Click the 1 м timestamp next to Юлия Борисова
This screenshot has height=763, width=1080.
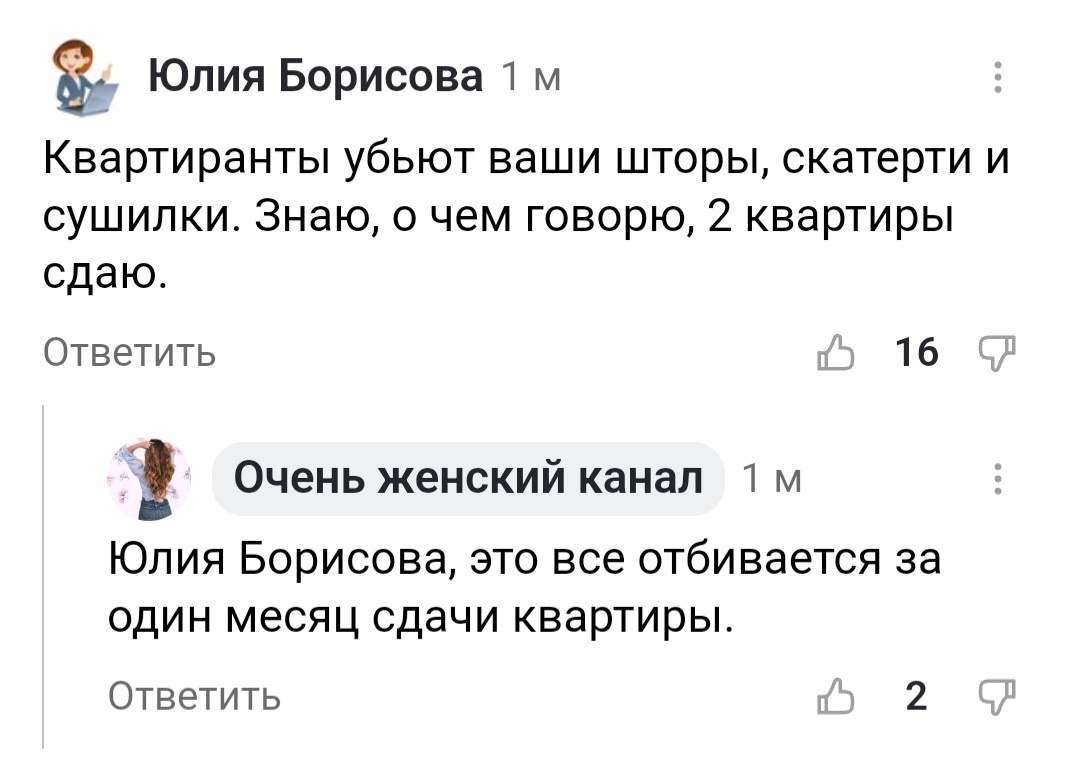531,77
